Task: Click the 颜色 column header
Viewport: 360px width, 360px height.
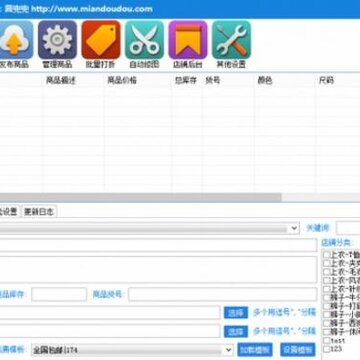Action: (265, 80)
